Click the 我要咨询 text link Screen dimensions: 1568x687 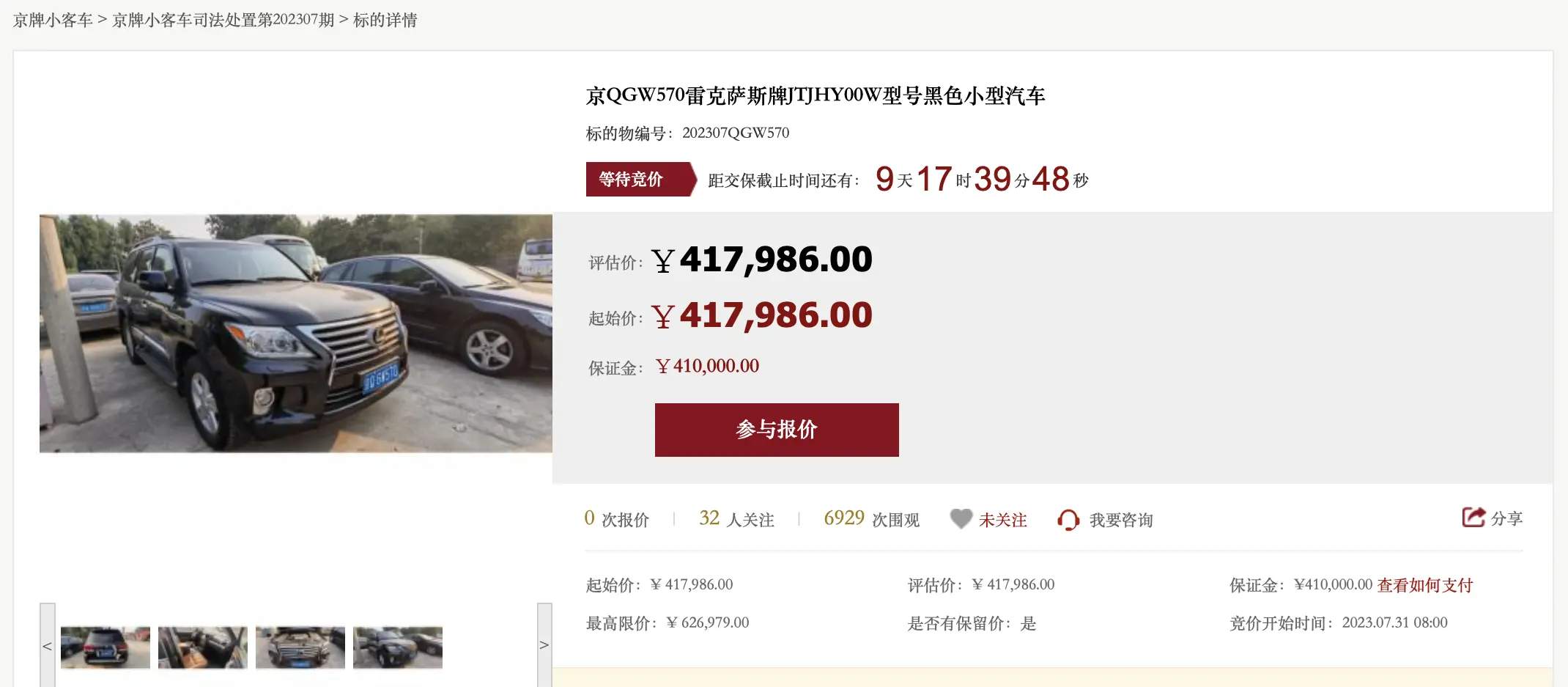tap(1121, 520)
